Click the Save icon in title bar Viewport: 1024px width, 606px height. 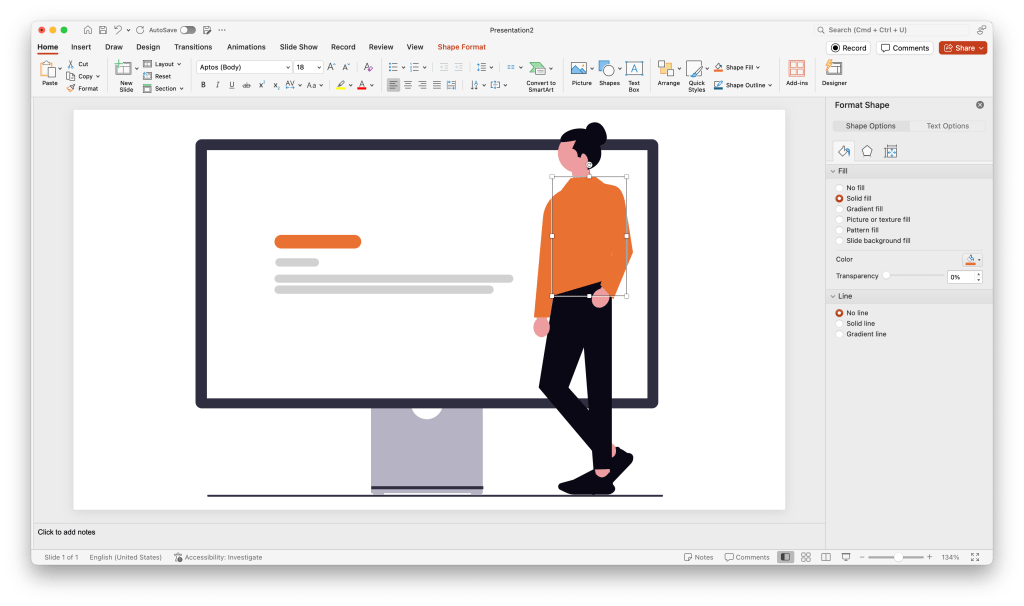tap(102, 30)
